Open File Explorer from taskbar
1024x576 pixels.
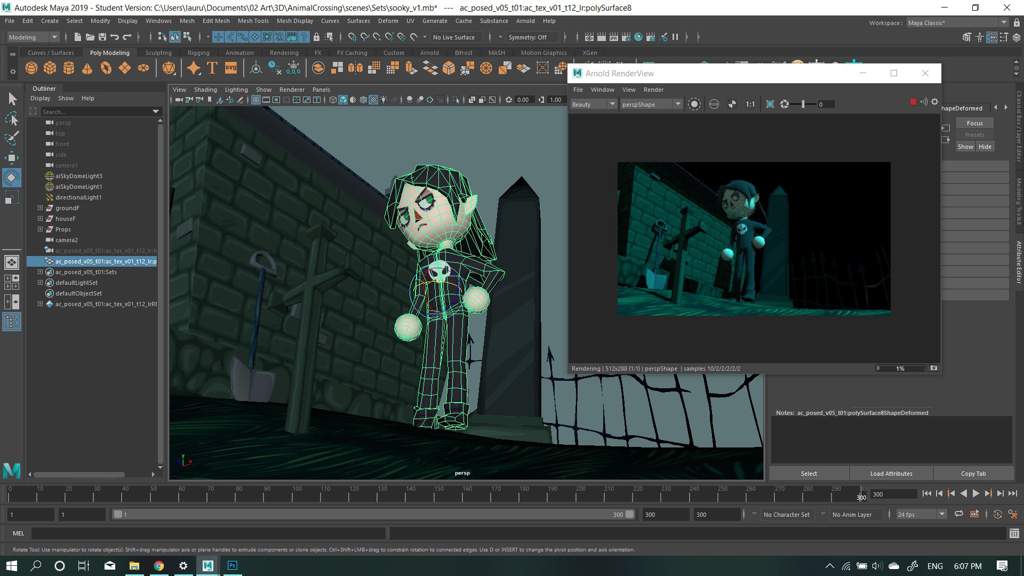coord(135,566)
